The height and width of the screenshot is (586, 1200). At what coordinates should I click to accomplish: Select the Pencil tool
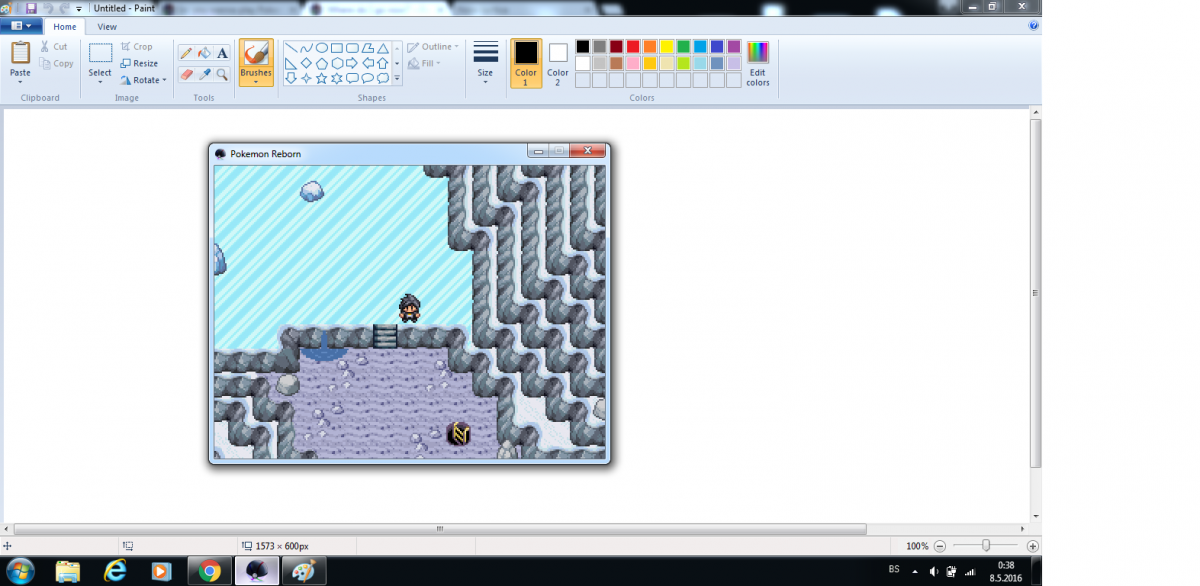point(185,53)
